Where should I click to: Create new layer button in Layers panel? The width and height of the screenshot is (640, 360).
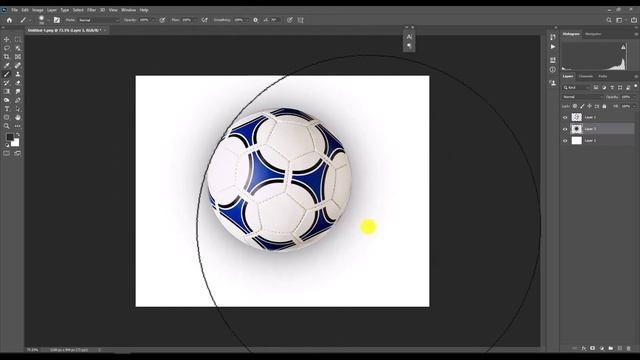point(620,348)
